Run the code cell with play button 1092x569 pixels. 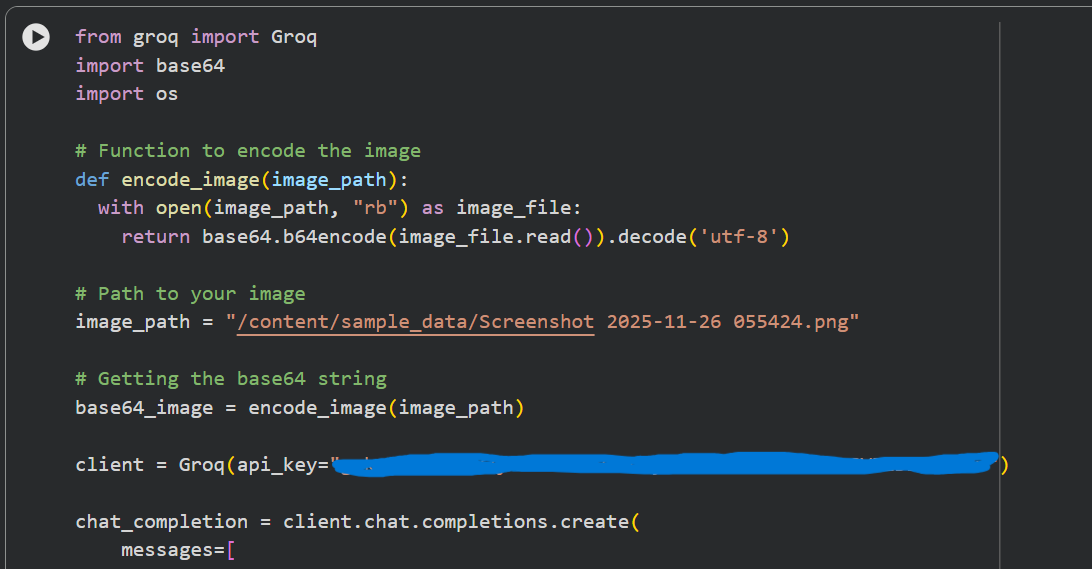[x=36, y=37]
